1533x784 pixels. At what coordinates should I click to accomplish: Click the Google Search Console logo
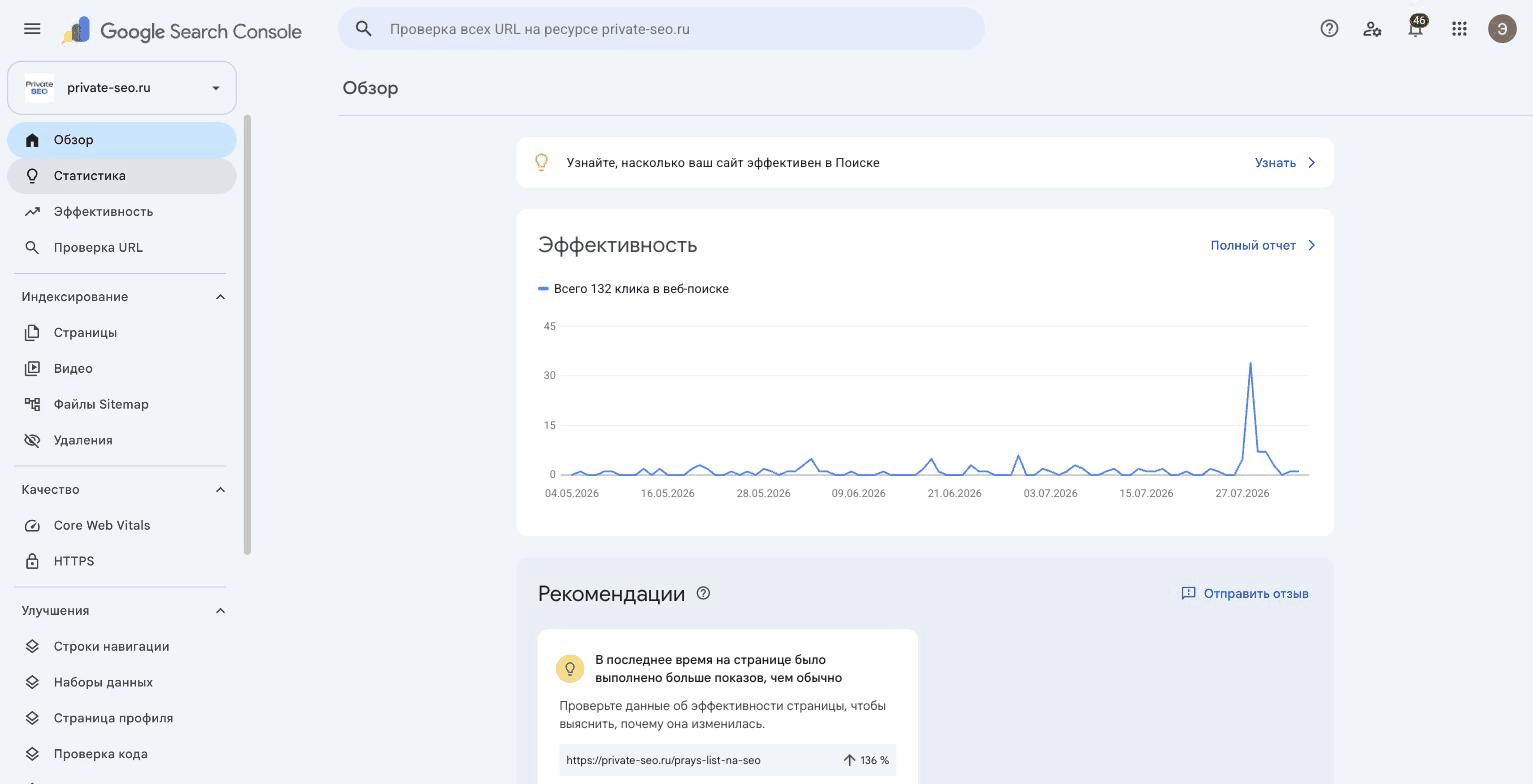point(182,31)
